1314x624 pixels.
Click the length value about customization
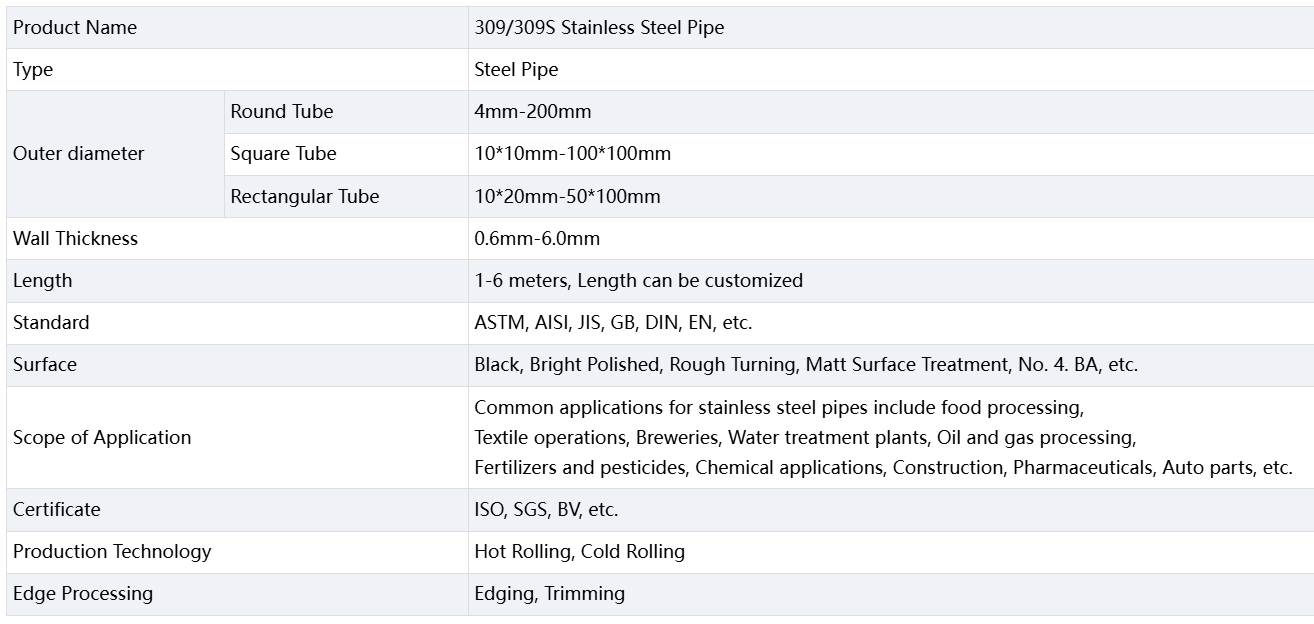click(x=638, y=281)
